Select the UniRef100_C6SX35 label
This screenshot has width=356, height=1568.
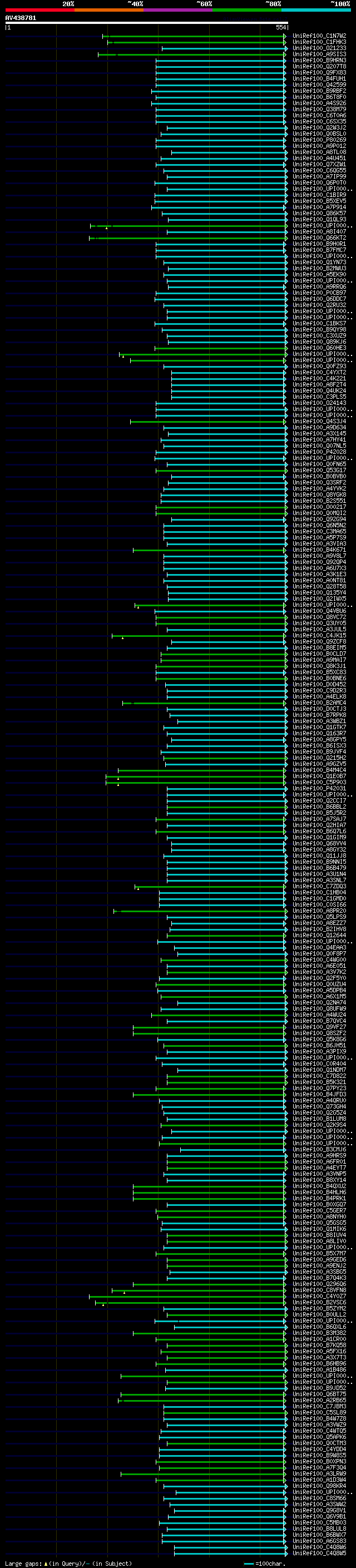pos(319,122)
